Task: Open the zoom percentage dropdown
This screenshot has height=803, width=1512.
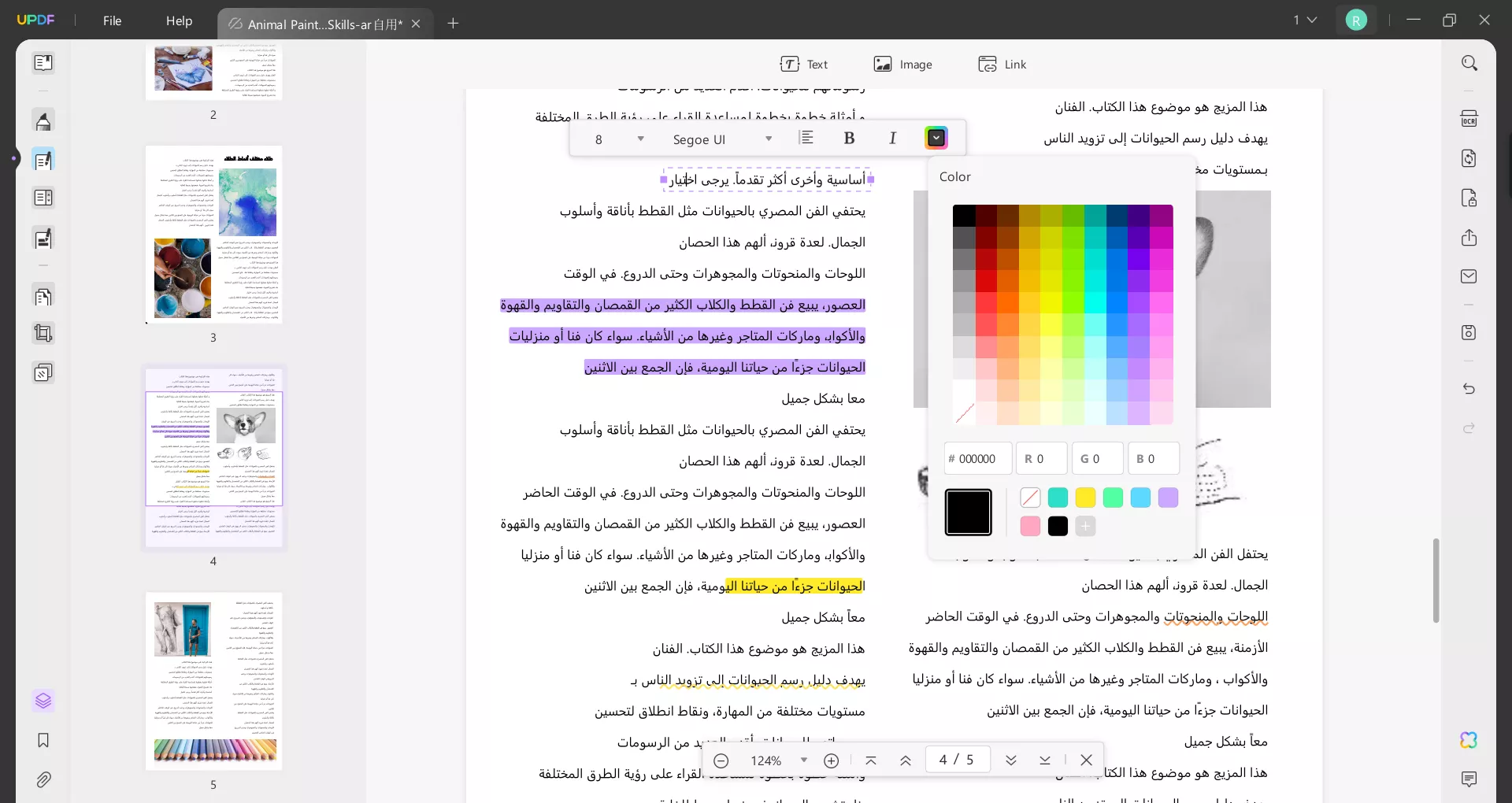Action: tap(804, 760)
